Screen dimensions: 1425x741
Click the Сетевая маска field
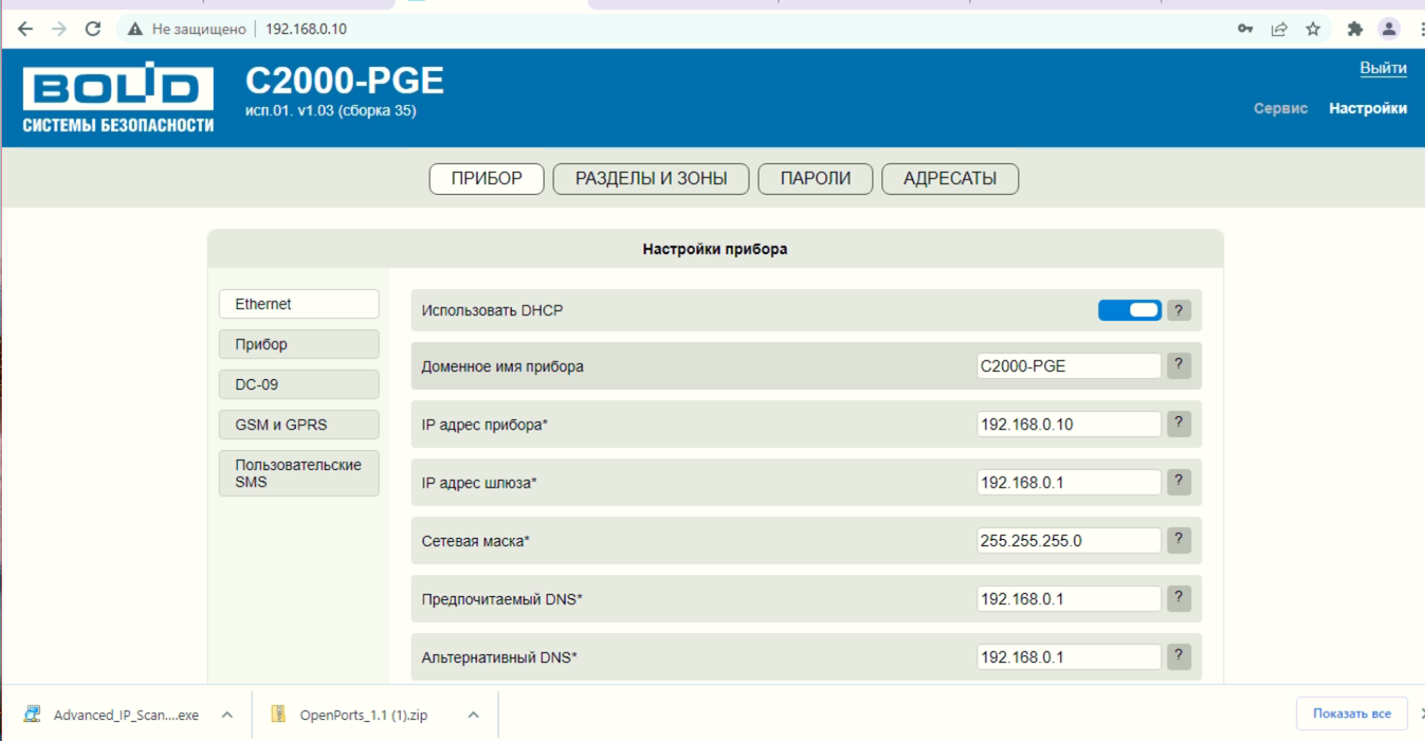tap(1069, 540)
